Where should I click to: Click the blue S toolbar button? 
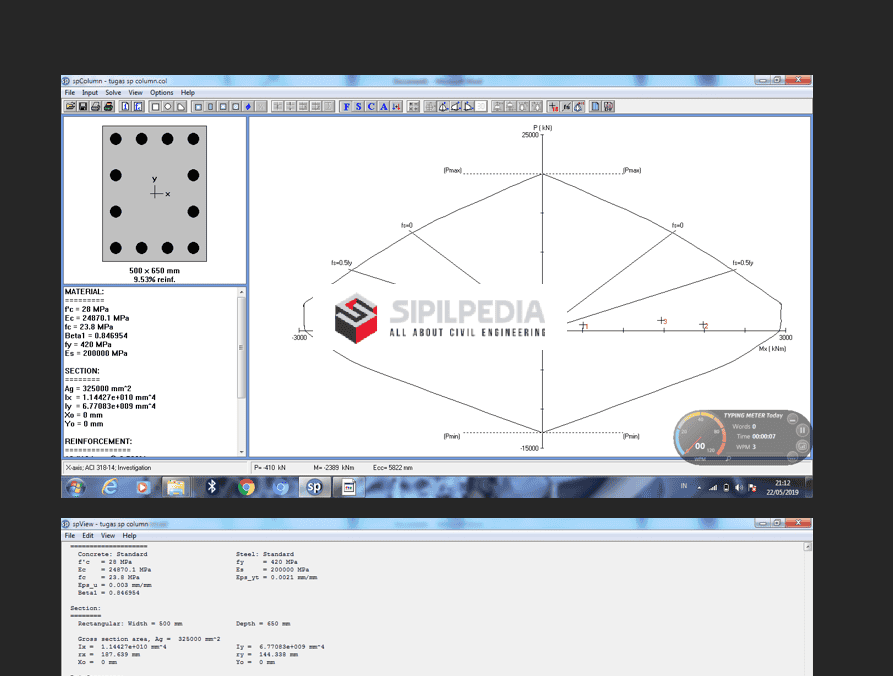coord(359,106)
